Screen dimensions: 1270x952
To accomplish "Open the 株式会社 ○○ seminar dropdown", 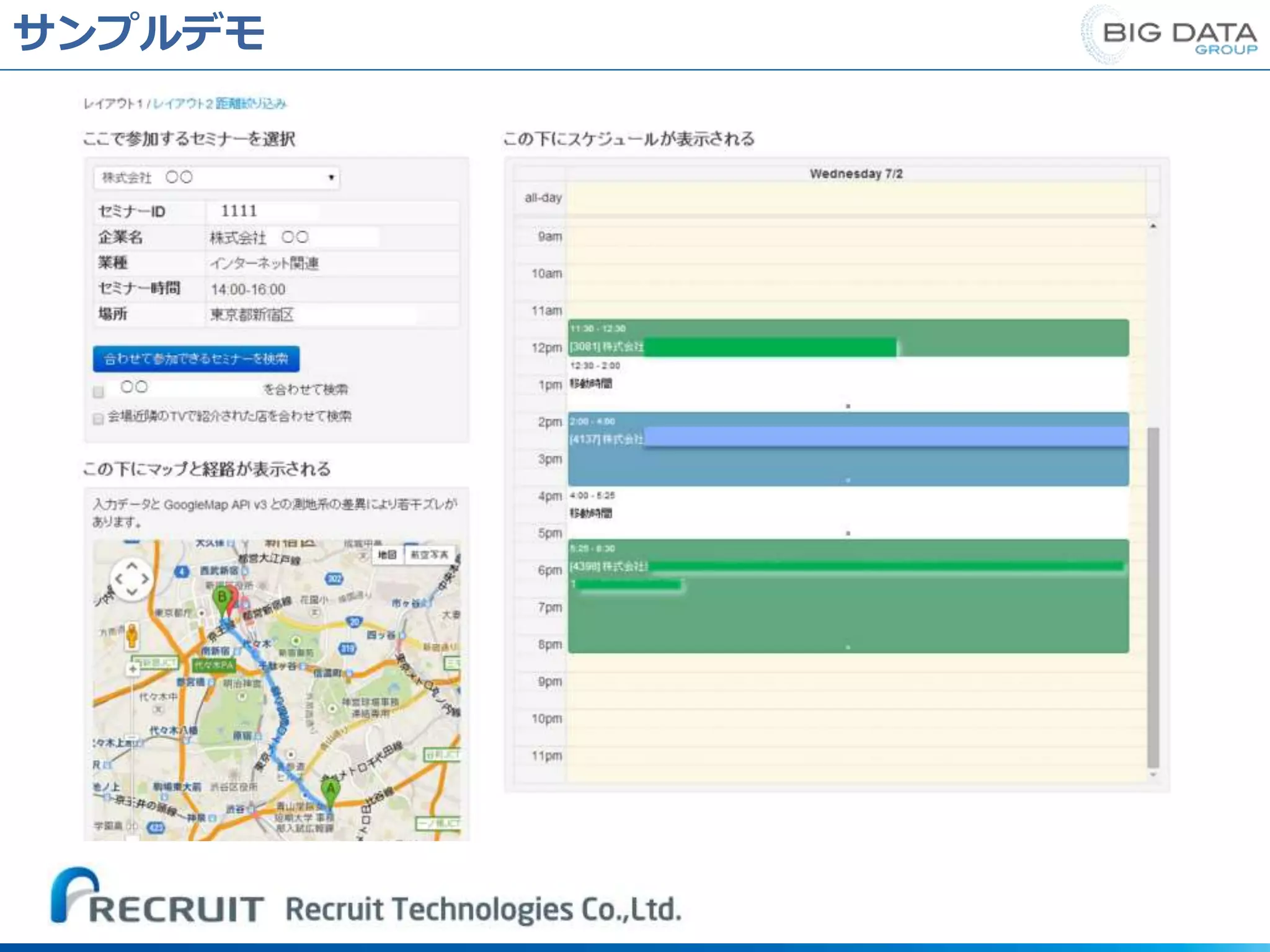I will point(216,178).
